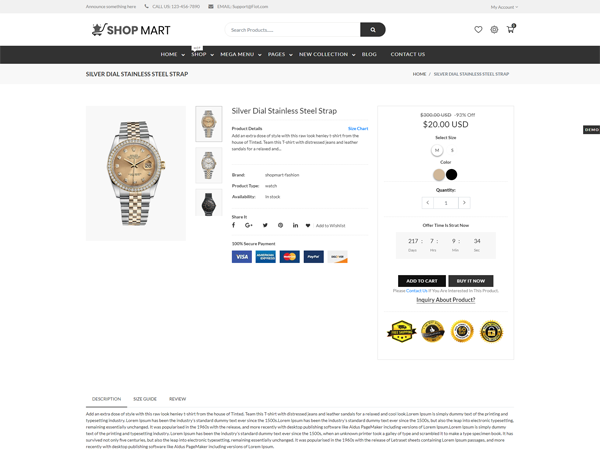Share product on LinkedIn
Image resolution: width=600 pixels, height=450 pixels.
[x=295, y=225]
